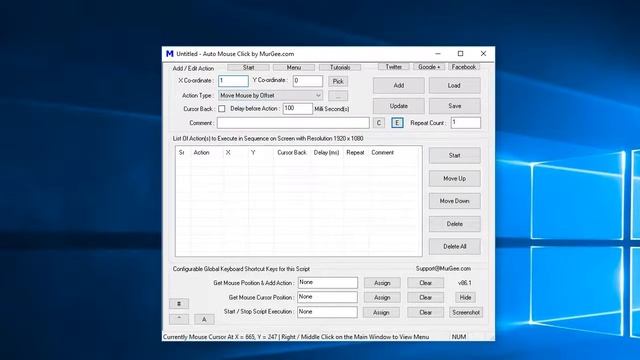Click the Get Mouse Position & Add Action shortcut field
The image size is (640, 360).
[x=327, y=282]
